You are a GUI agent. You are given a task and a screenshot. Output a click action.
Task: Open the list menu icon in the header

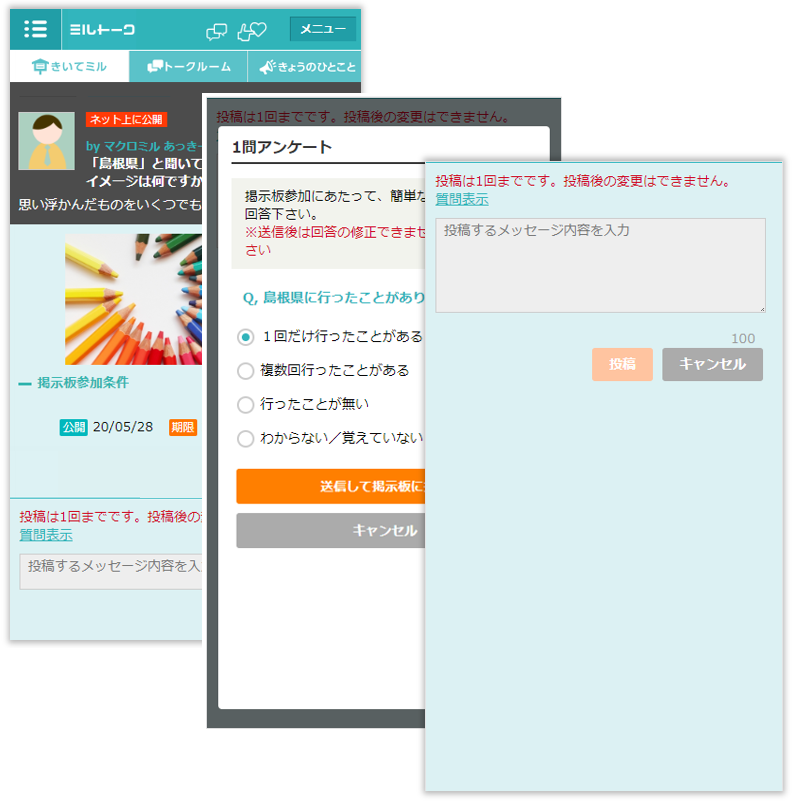35,29
